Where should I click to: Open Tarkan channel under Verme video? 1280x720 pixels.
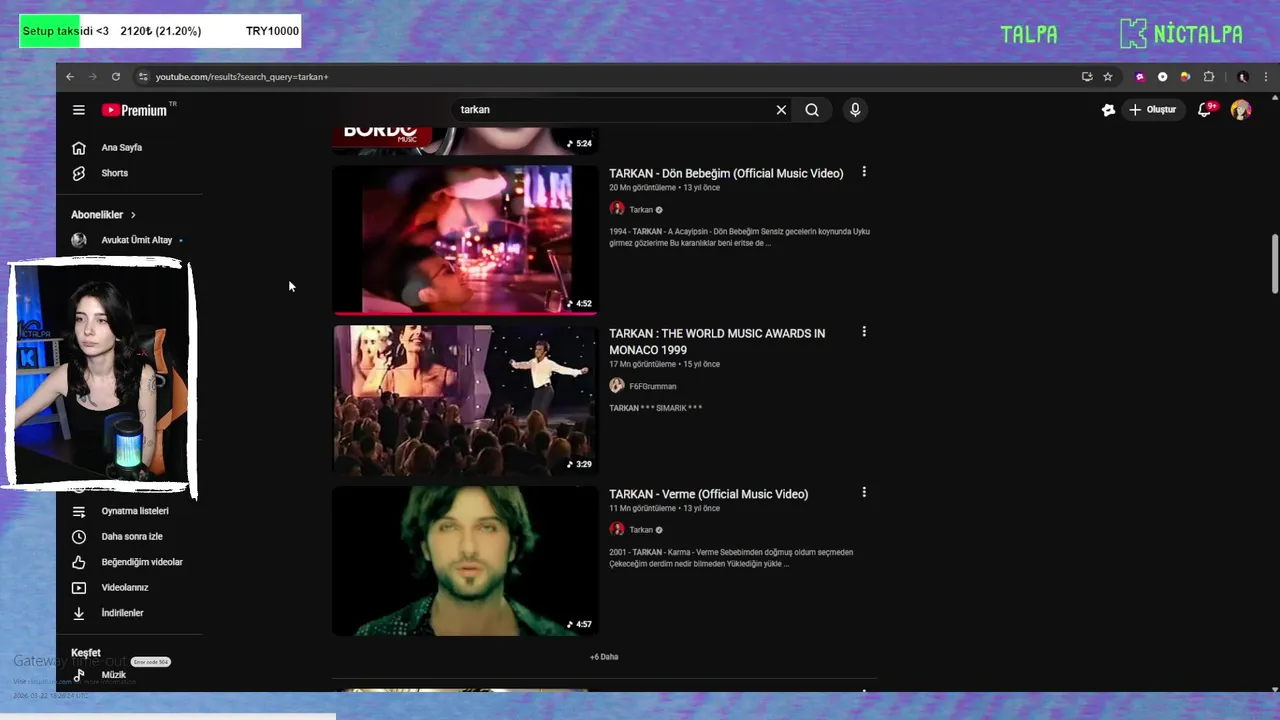(x=641, y=530)
